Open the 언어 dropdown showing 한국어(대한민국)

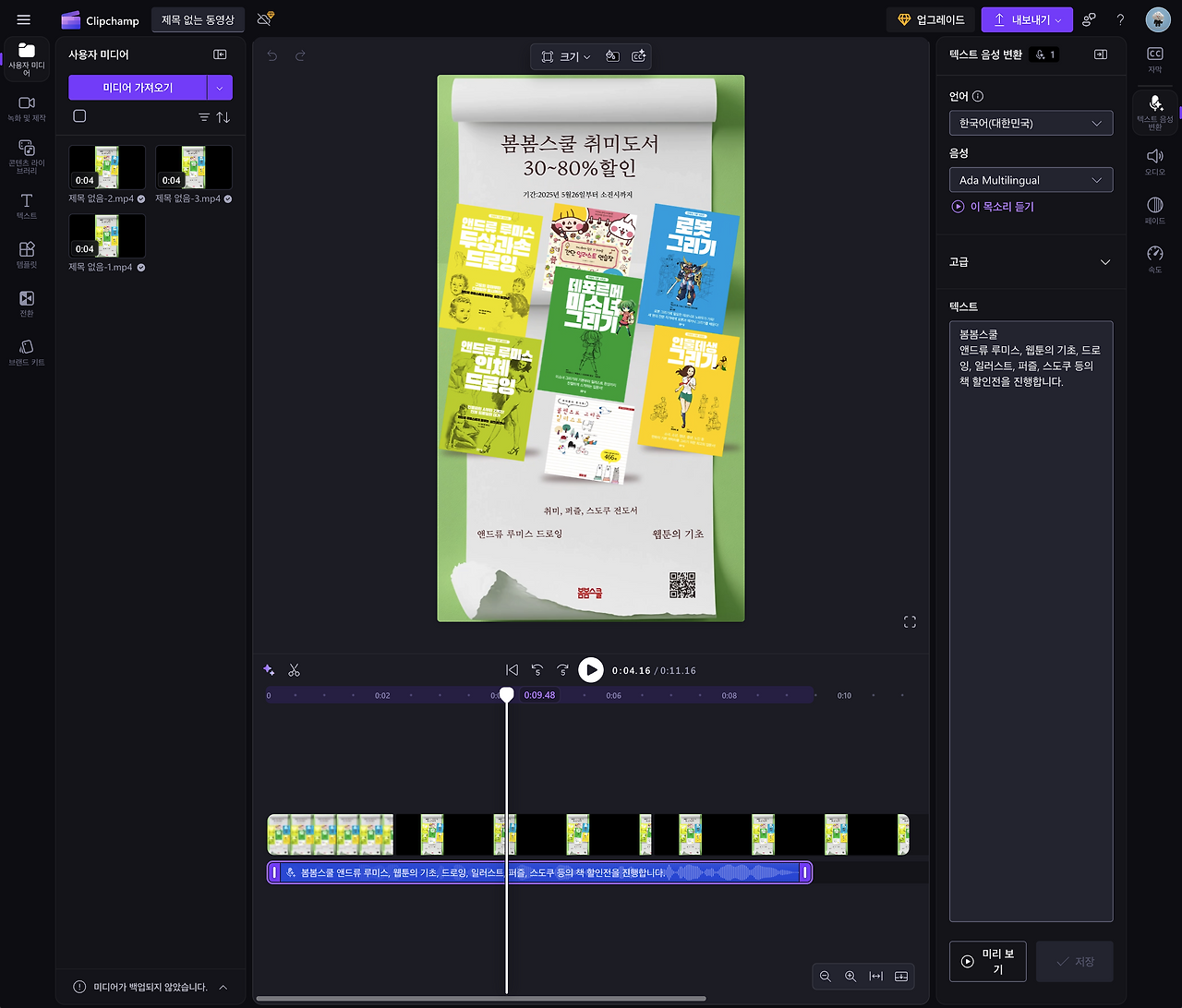(1031, 123)
